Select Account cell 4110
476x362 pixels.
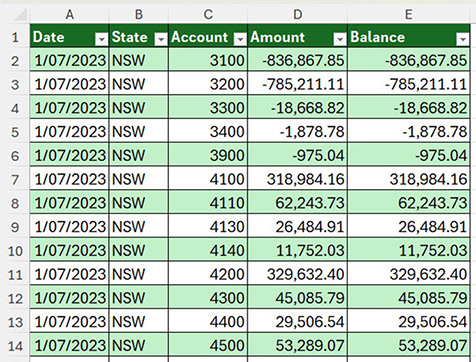208,203
